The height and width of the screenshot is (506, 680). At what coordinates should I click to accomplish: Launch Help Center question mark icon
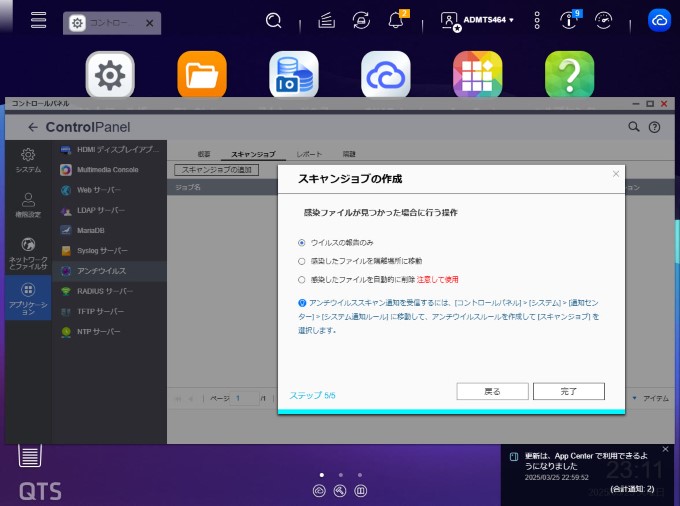569,75
